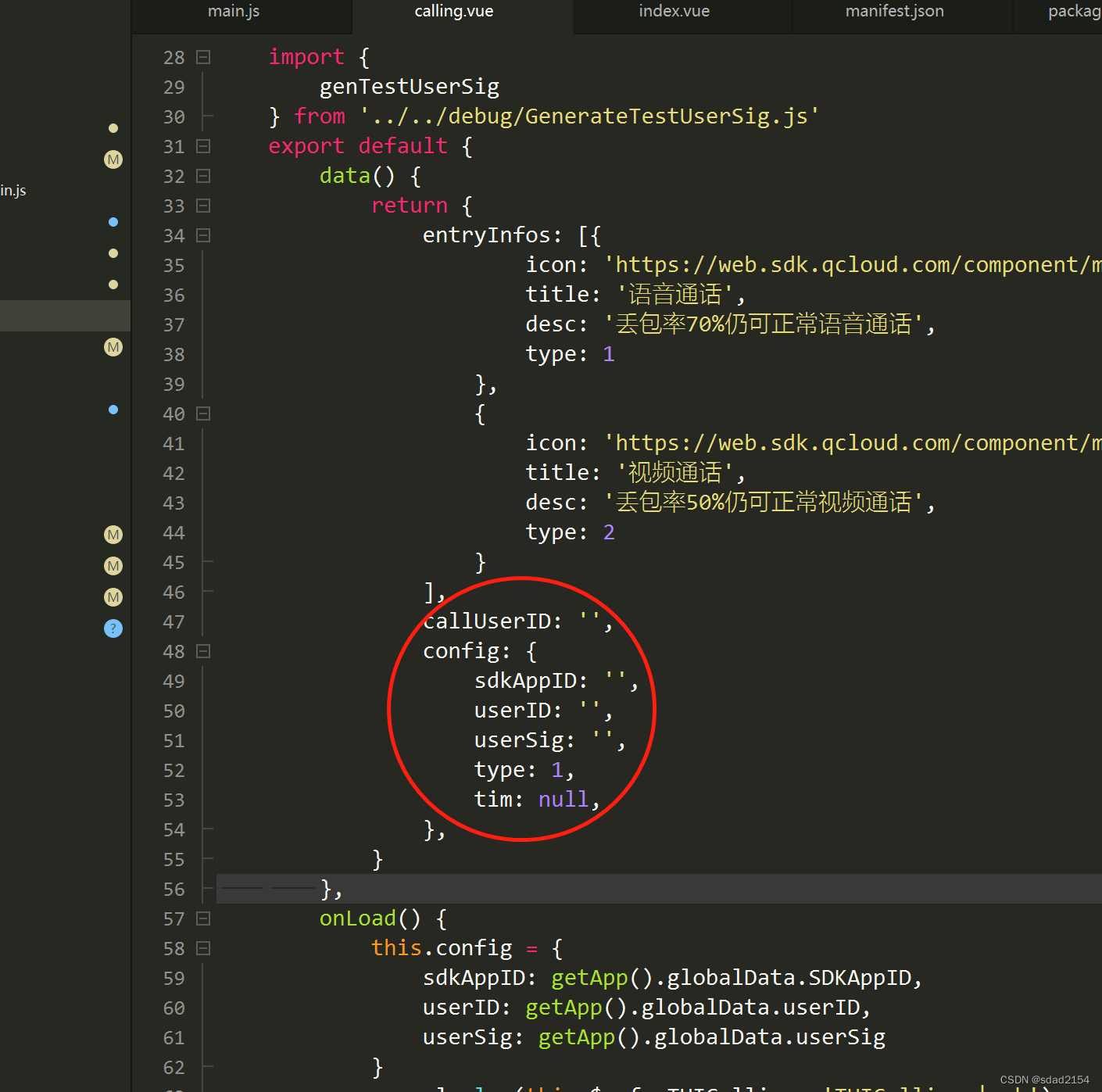The width and height of the screenshot is (1102, 1092).
Task: Click 'getApp().globalData.userID' on line 60
Action: pos(692,1008)
